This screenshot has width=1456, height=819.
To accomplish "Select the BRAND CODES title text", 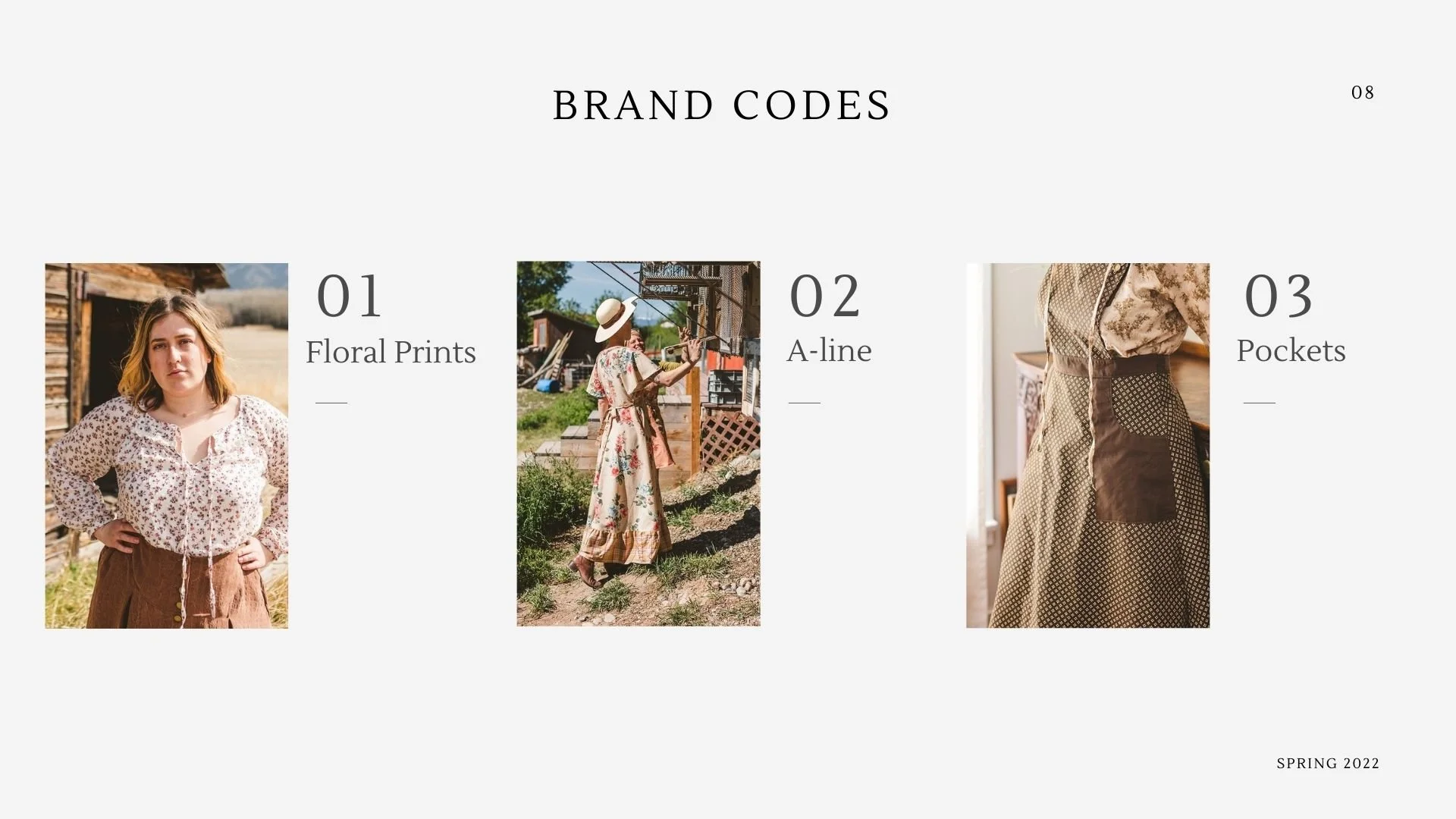I will tap(721, 105).
